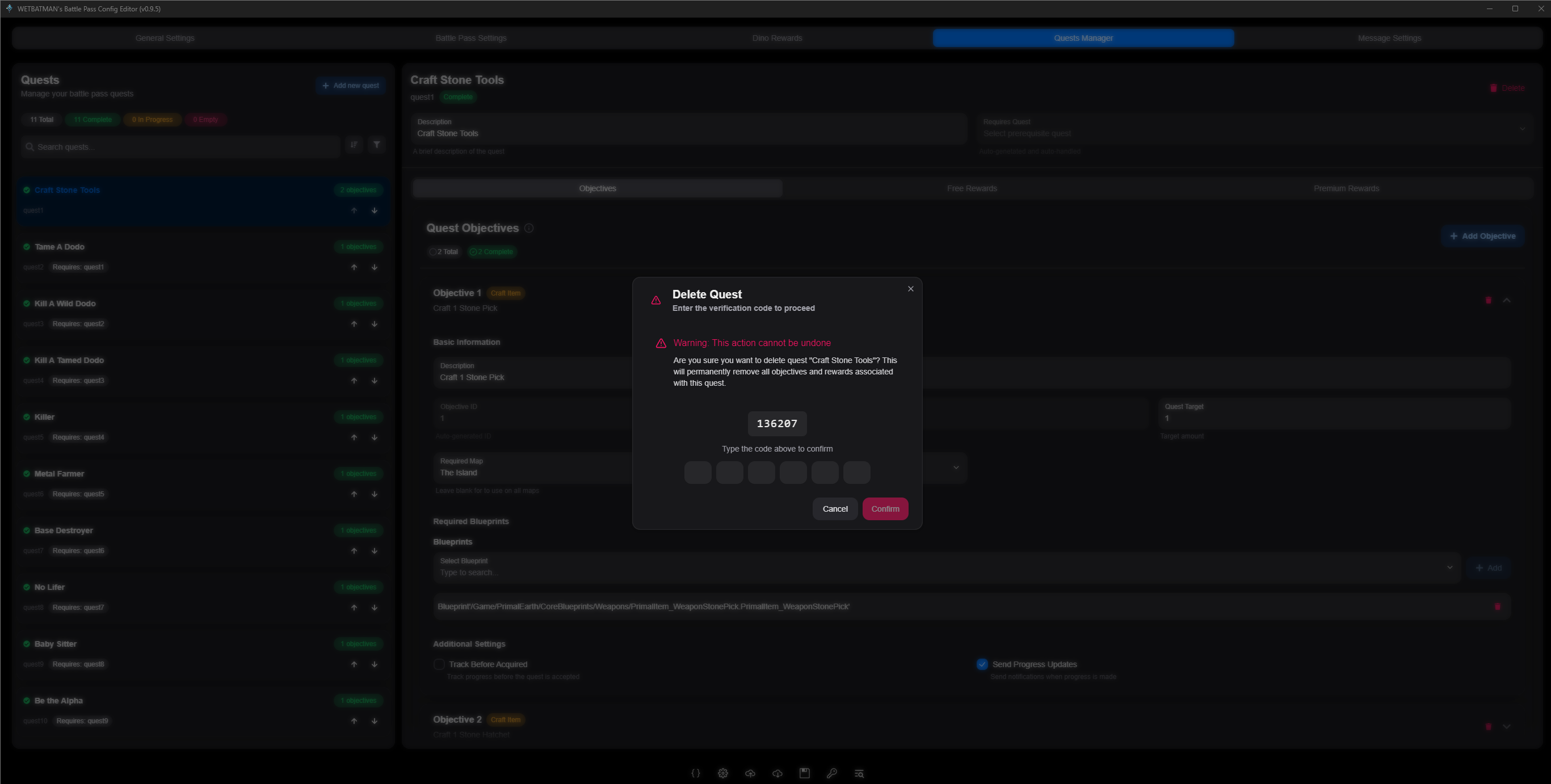This screenshot has height=784, width=1551.
Task: Move Be the Alpha quest up
Action: tap(354, 721)
